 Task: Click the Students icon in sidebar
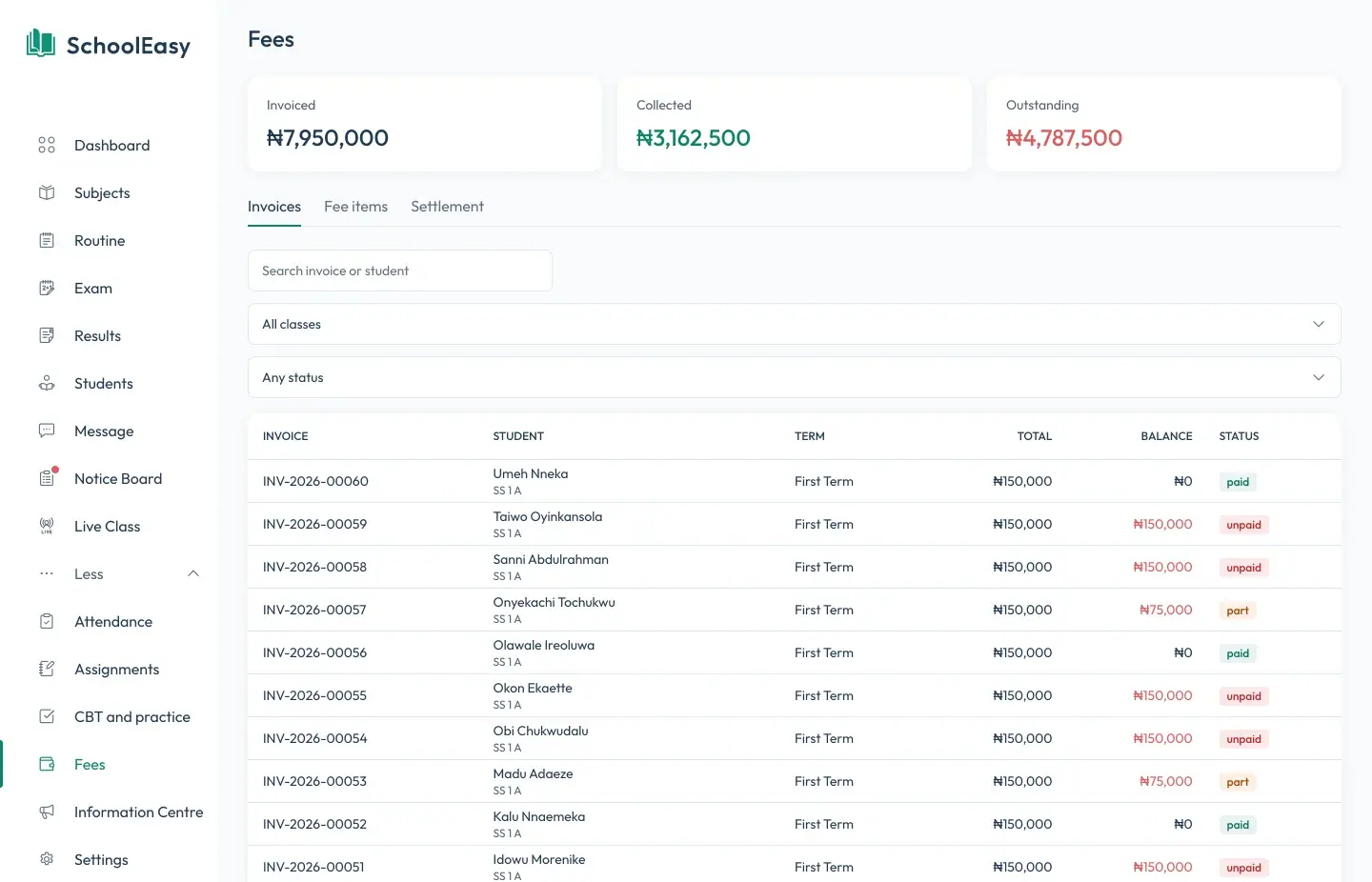click(x=47, y=383)
